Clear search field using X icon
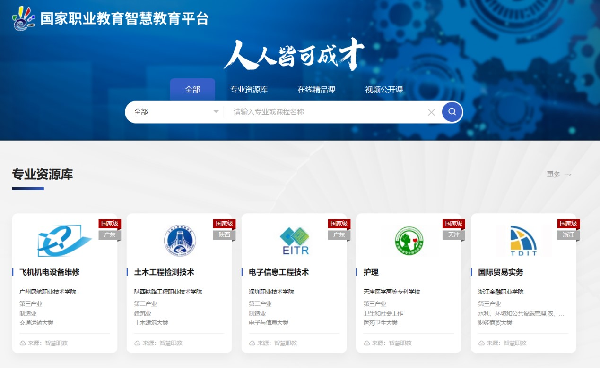This screenshot has height=368, width=600. click(431, 112)
